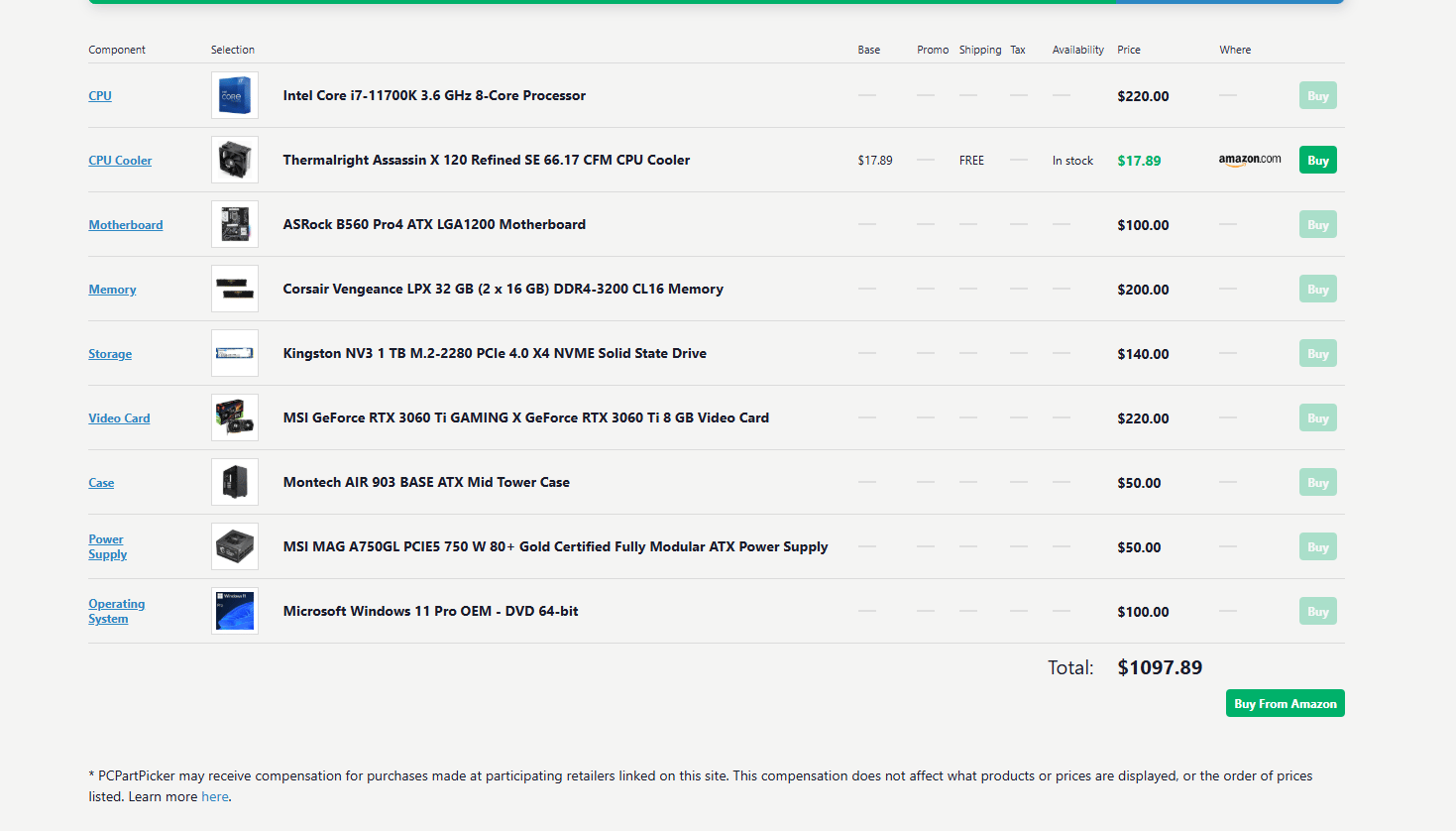1456x831 pixels.
Task: Click the green Buy button for CPU Cooler
Action: click(x=1317, y=160)
